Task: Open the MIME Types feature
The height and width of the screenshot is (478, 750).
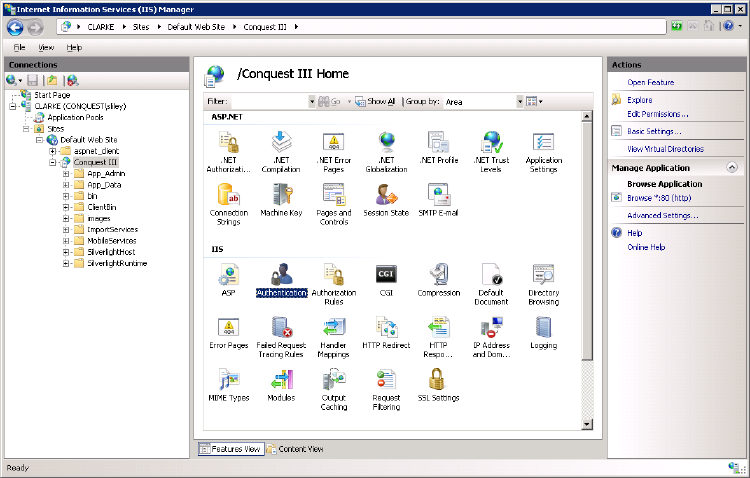Action: tap(229, 385)
